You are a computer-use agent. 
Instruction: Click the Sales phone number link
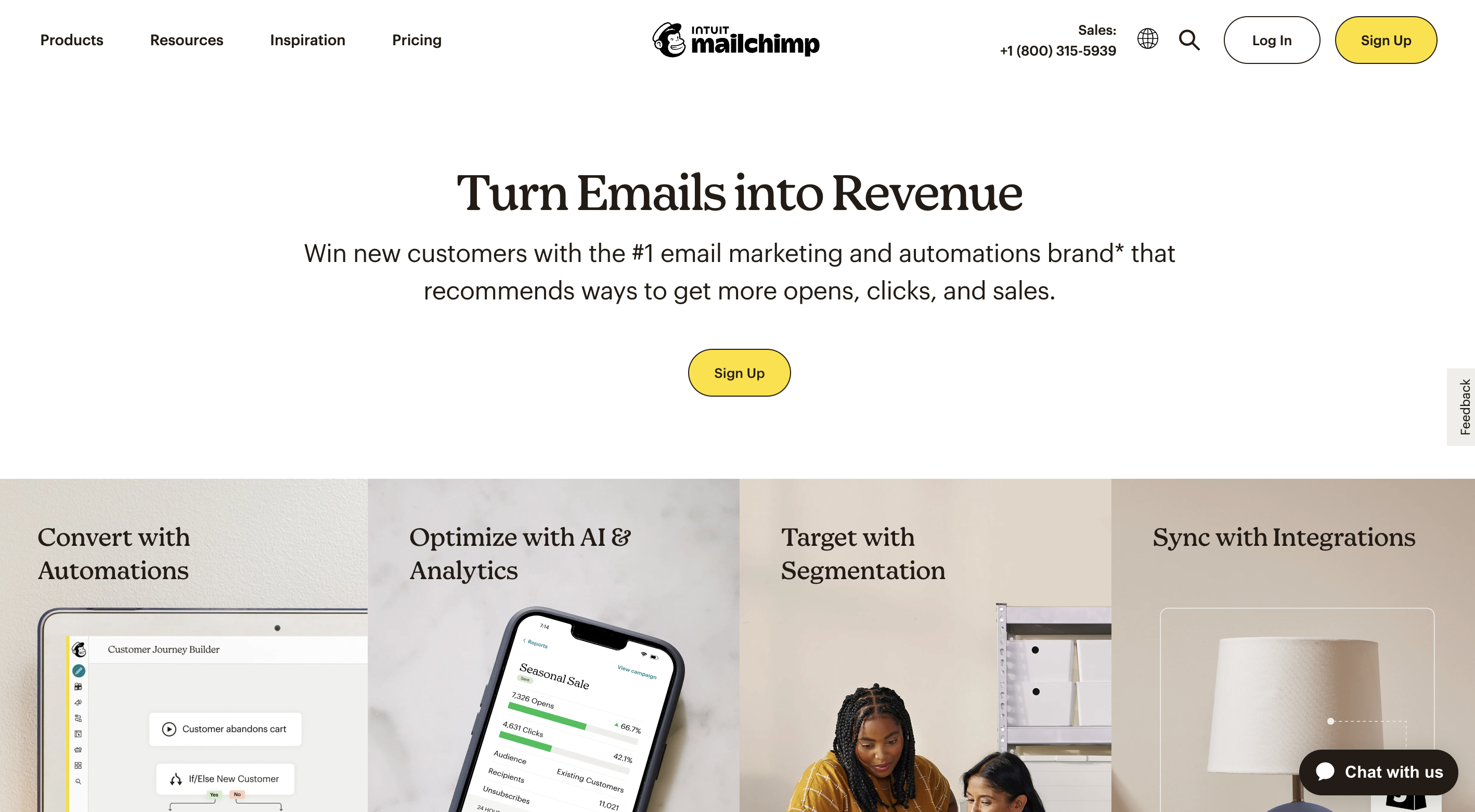[1058, 50]
